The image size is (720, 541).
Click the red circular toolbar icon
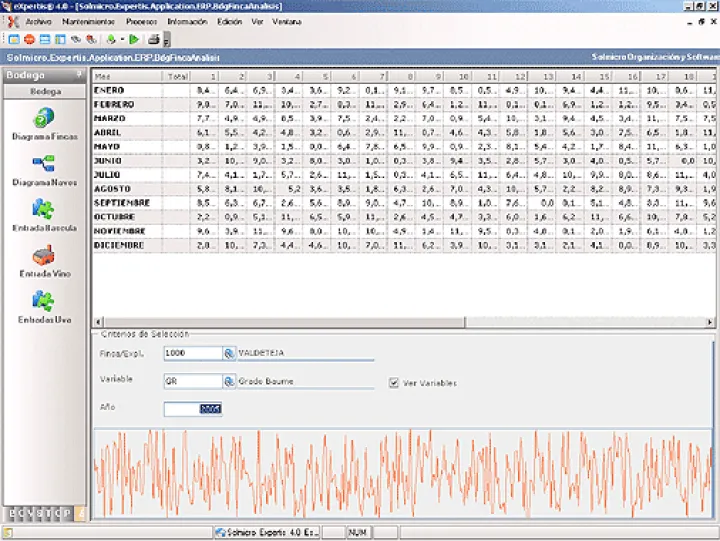coord(29,39)
